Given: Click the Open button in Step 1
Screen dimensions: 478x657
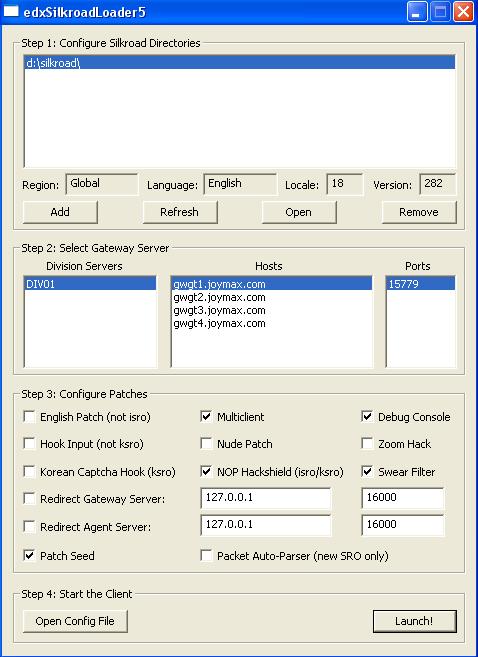Looking at the screenshot, I should (x=299, y=212).
